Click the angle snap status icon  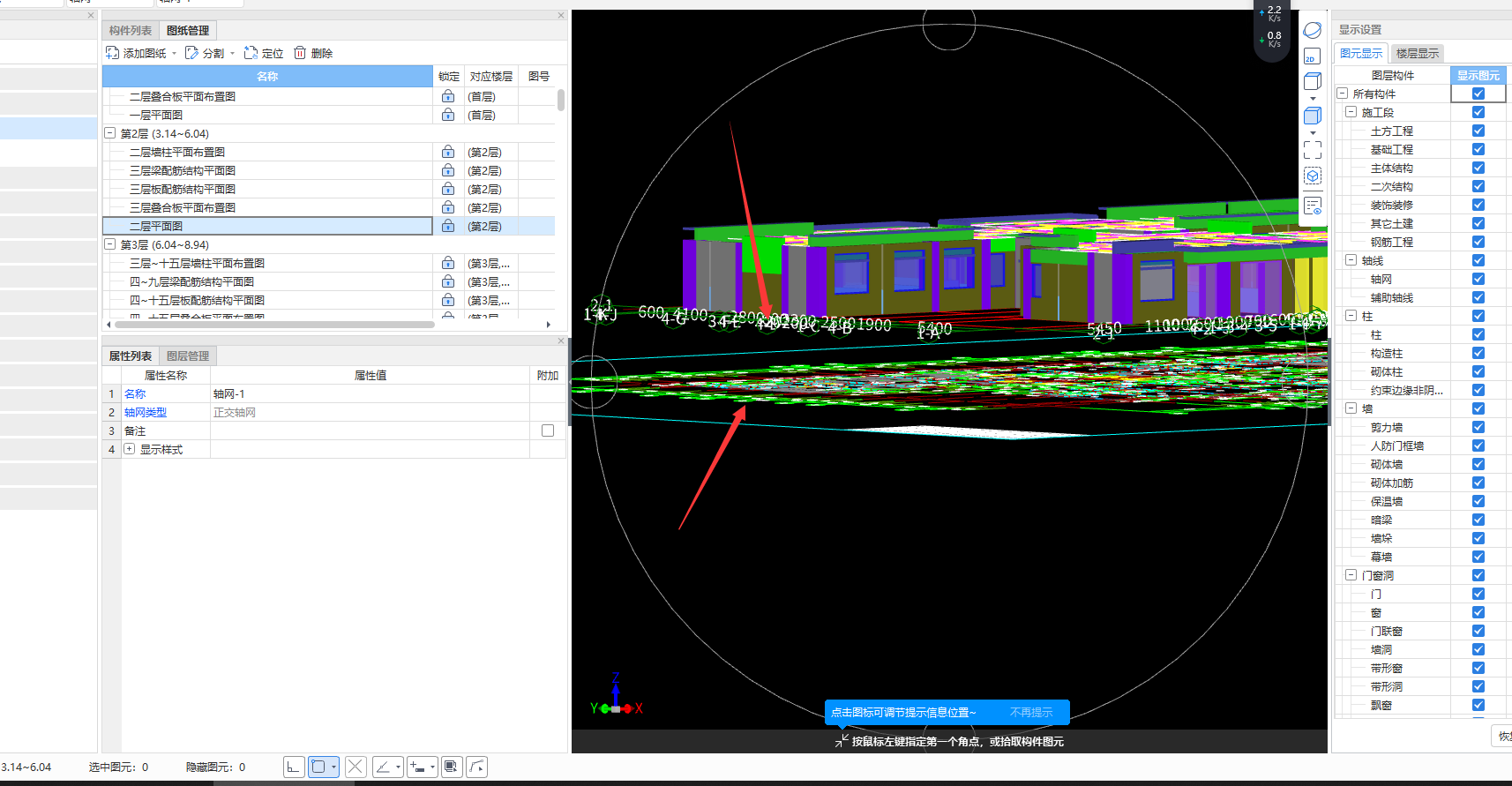pos(383,767)
